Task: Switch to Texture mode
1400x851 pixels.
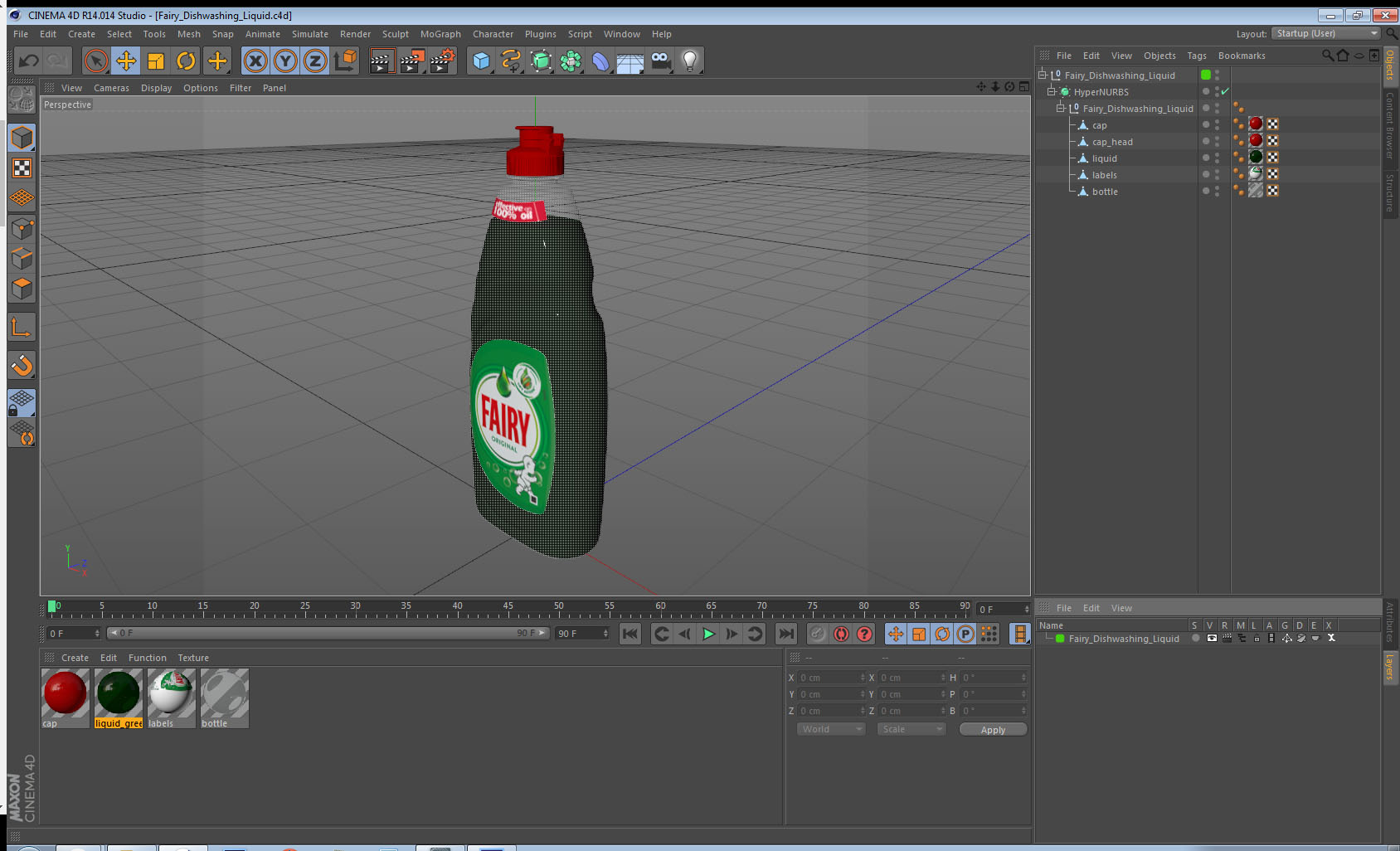Action: click(22, 168)
